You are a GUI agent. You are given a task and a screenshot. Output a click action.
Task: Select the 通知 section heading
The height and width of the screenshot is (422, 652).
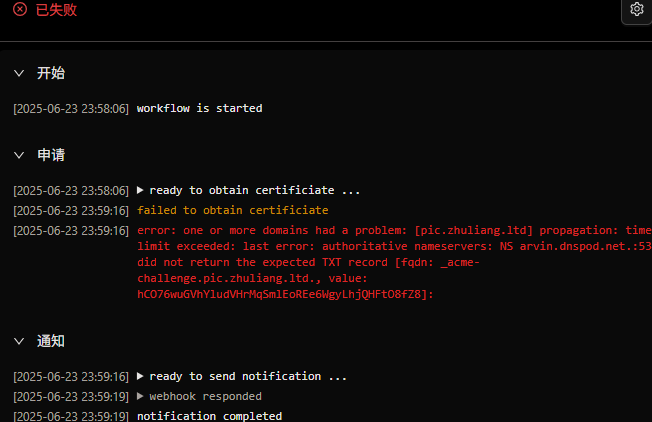[x=51, y=341]
